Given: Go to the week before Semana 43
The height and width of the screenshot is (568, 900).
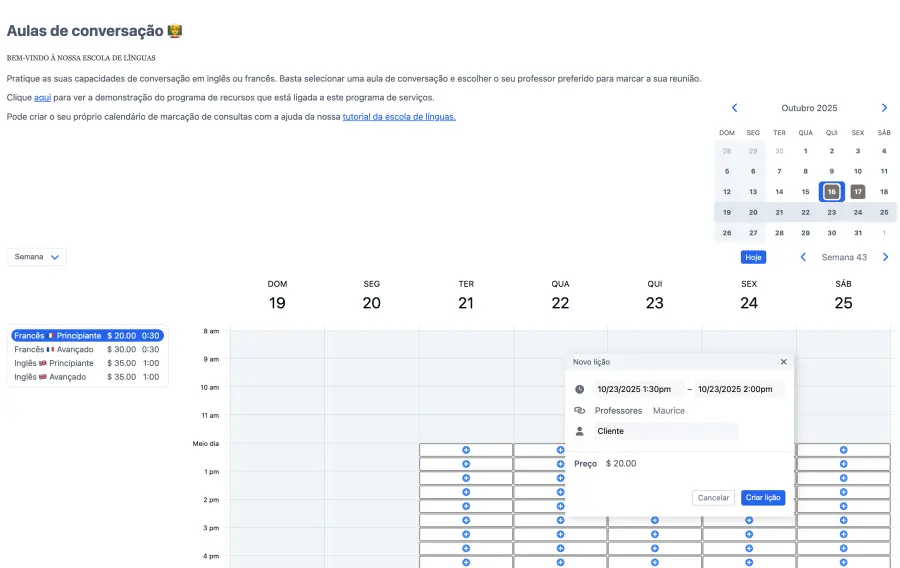Looking at the screenshot, I should (x=803, y=257).
